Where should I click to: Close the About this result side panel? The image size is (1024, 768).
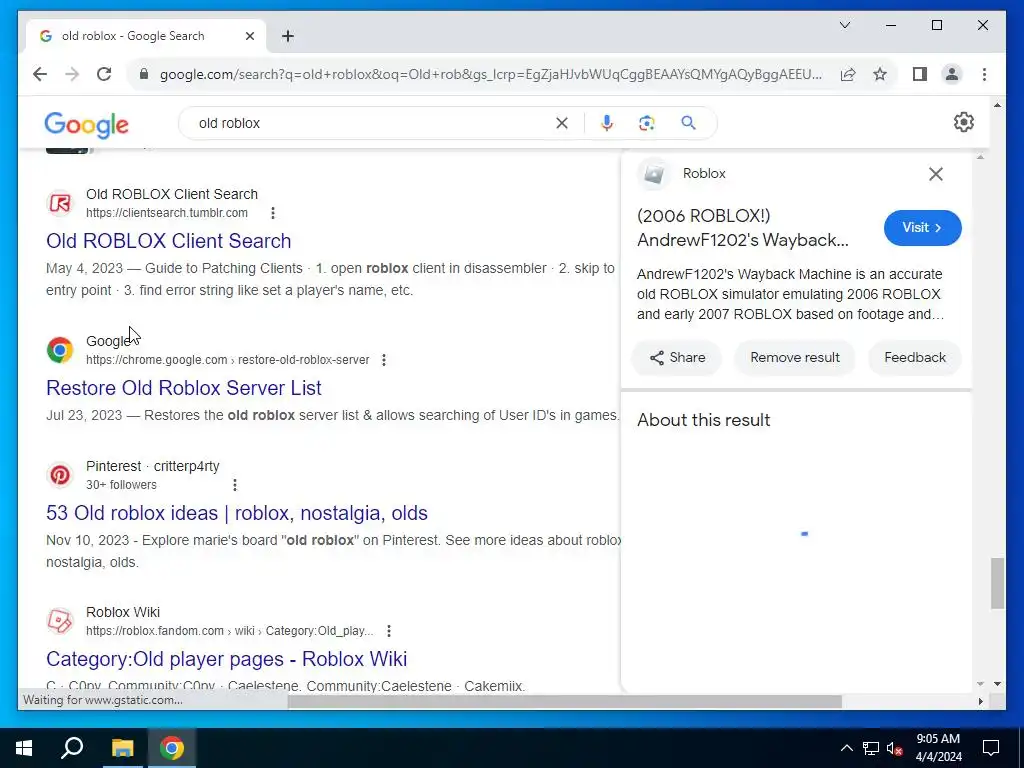935,174
